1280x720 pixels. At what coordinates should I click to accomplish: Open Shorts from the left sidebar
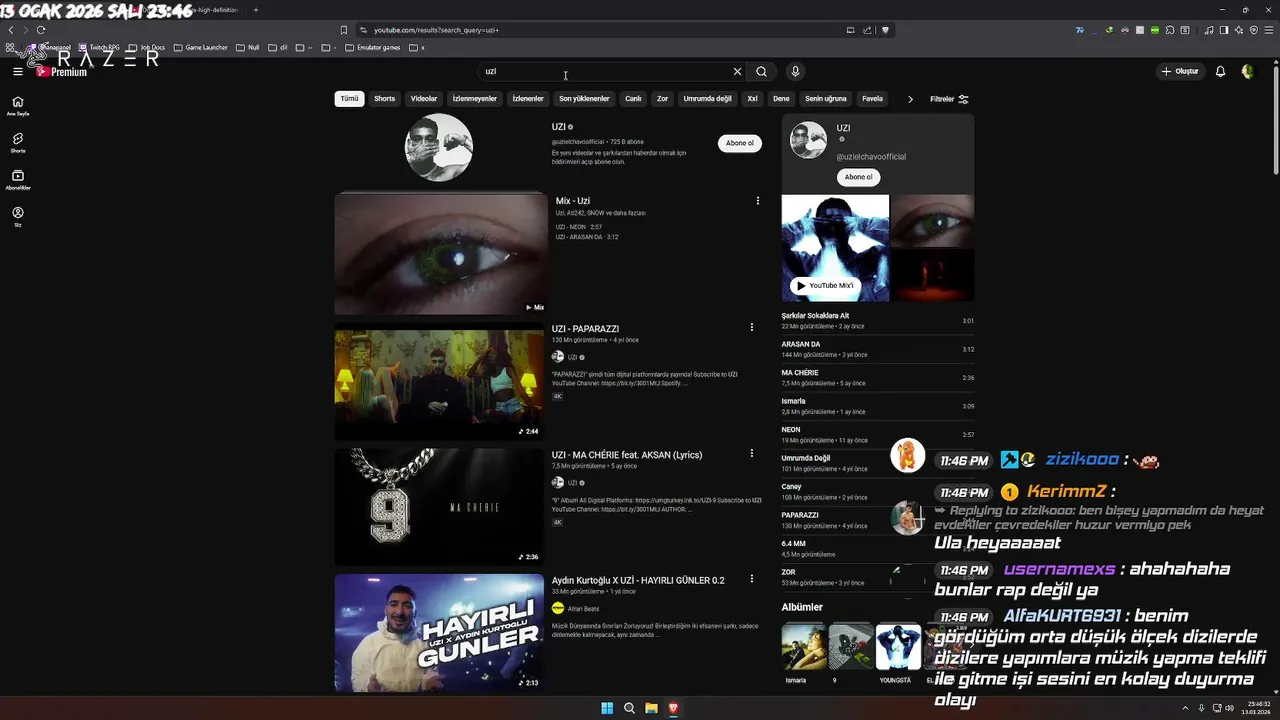coord(18,142)
